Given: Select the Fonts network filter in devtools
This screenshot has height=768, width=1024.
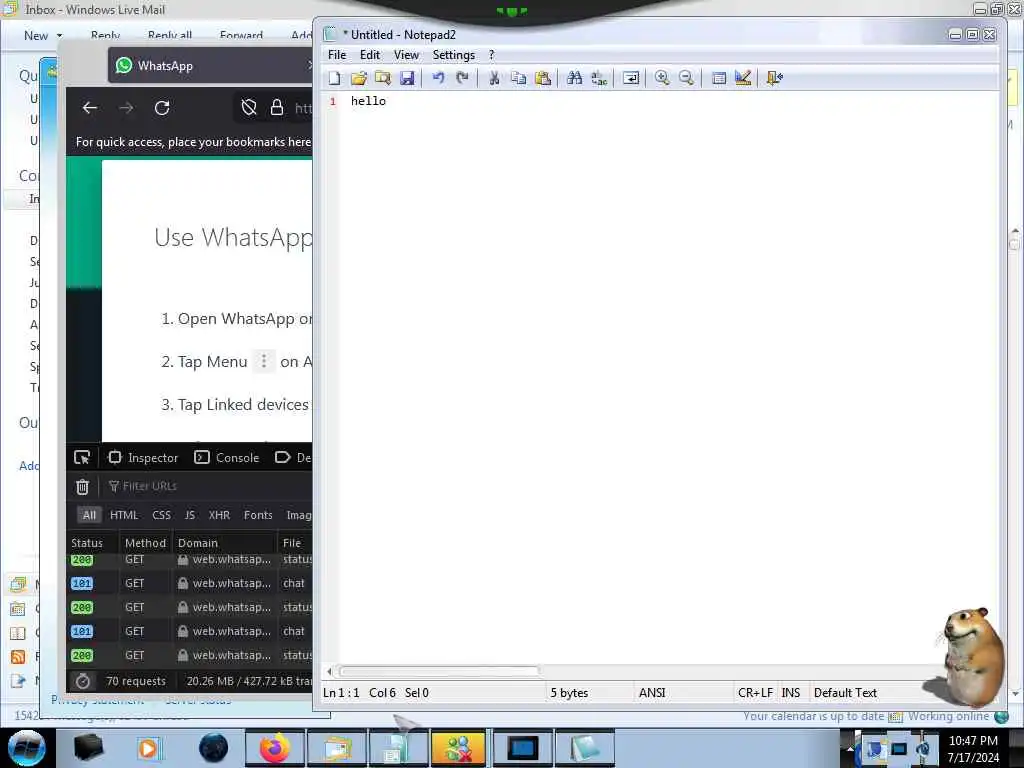Looking at the screenshot, I should [x=258, y=515].
